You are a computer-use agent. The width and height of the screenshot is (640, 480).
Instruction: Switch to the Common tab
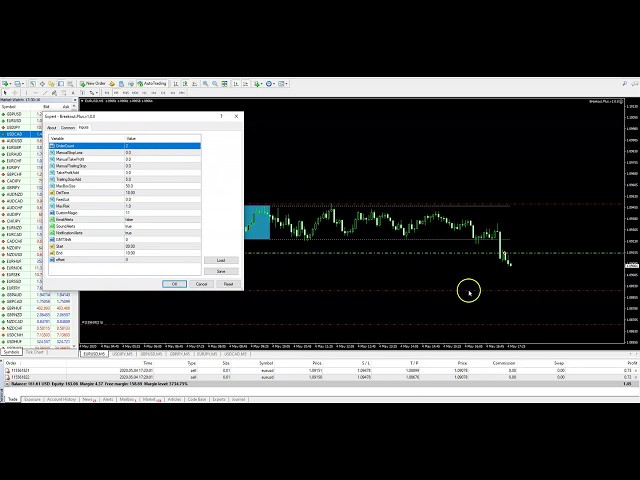coord(68,127)
